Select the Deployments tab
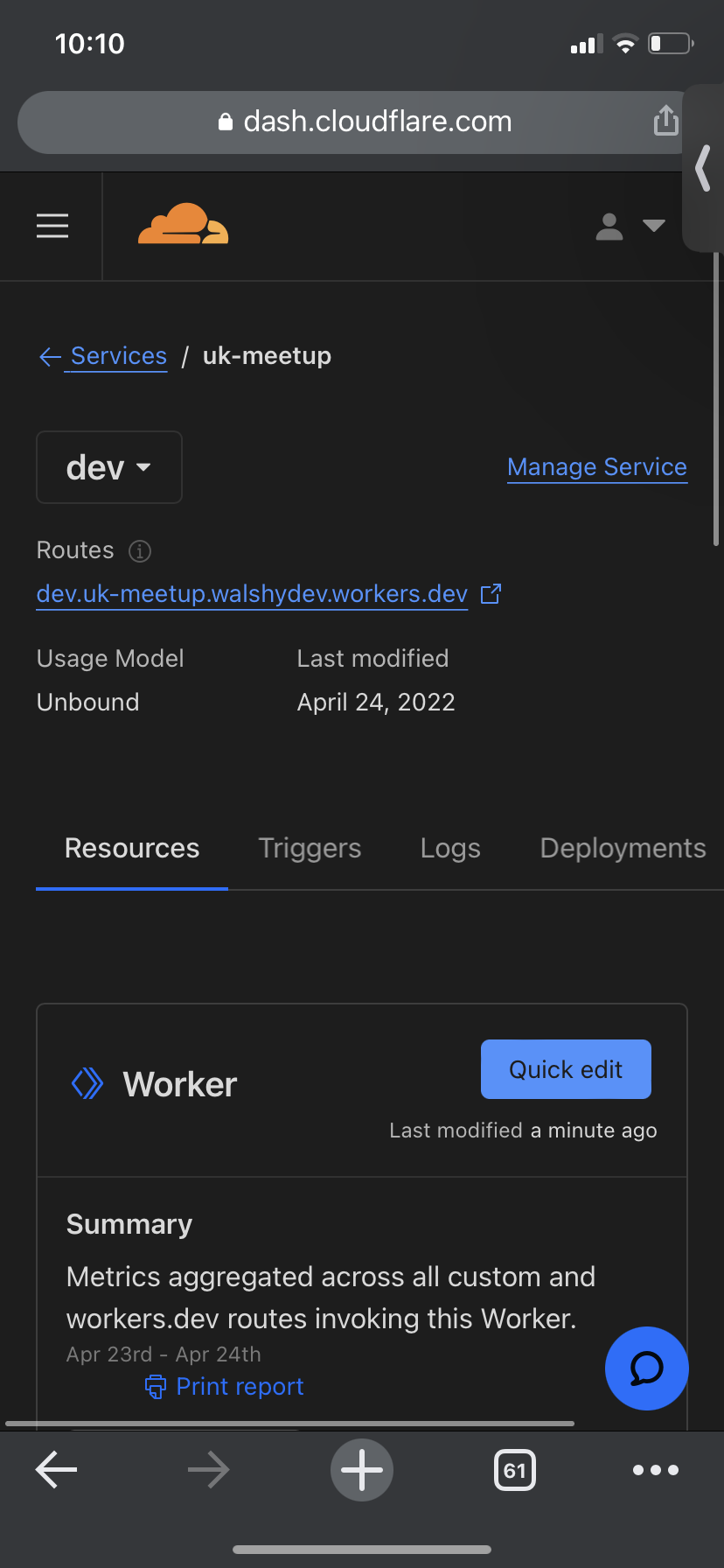The image size is (724, 1568). (x=623, y=847)
